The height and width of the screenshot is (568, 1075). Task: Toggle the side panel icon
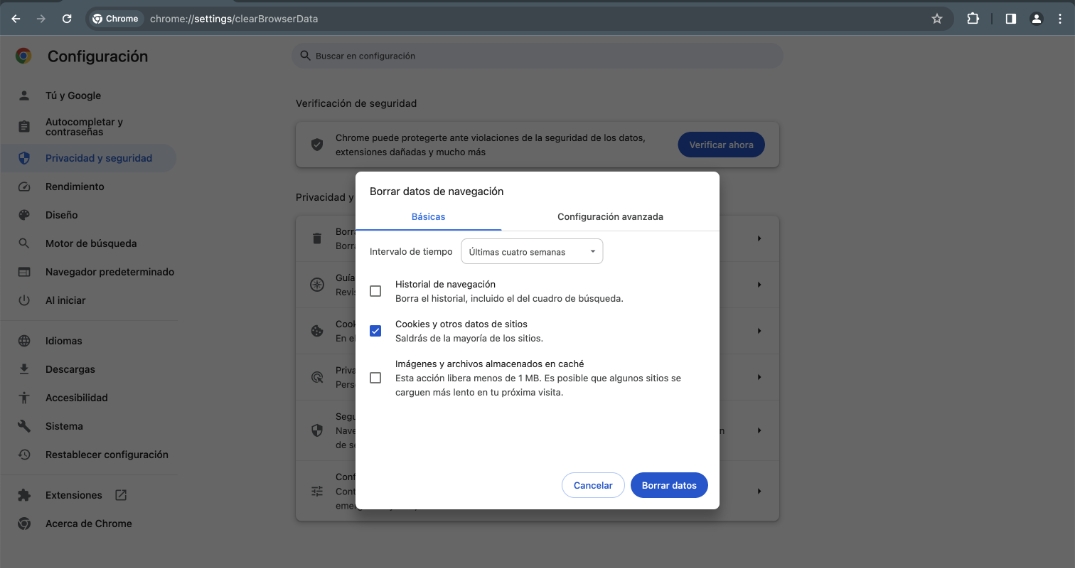point(1011,19)
